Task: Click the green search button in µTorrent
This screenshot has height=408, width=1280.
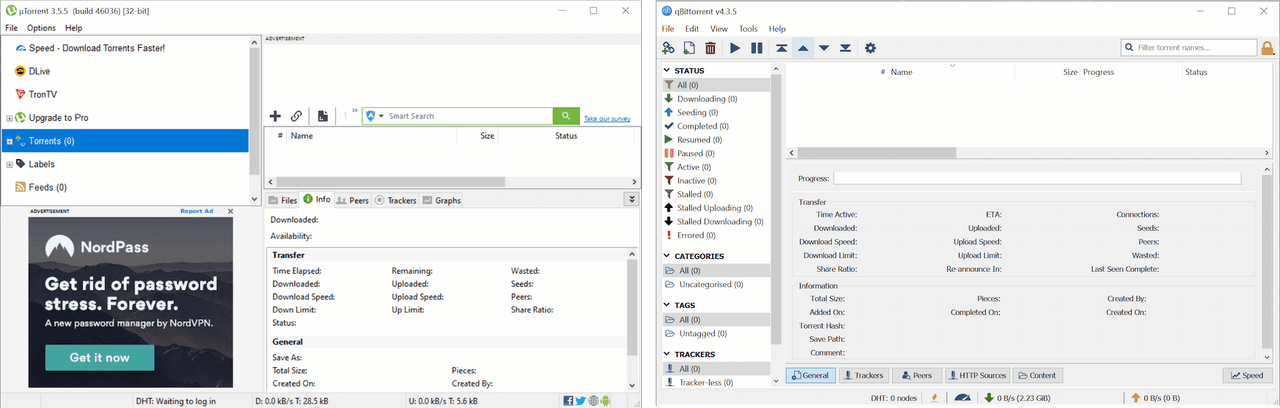Action: [567, 116]
